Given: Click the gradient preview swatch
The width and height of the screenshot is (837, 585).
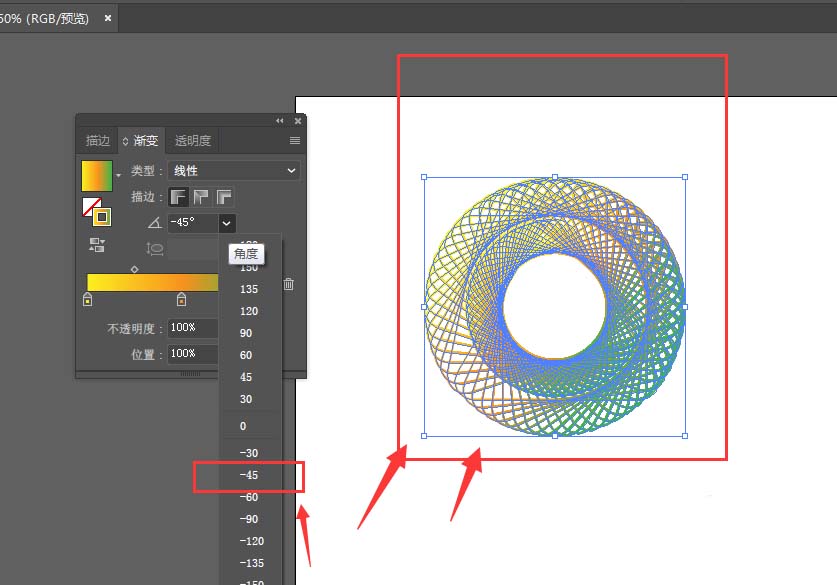Looking at the screenshot, I should tap(97, 176).
